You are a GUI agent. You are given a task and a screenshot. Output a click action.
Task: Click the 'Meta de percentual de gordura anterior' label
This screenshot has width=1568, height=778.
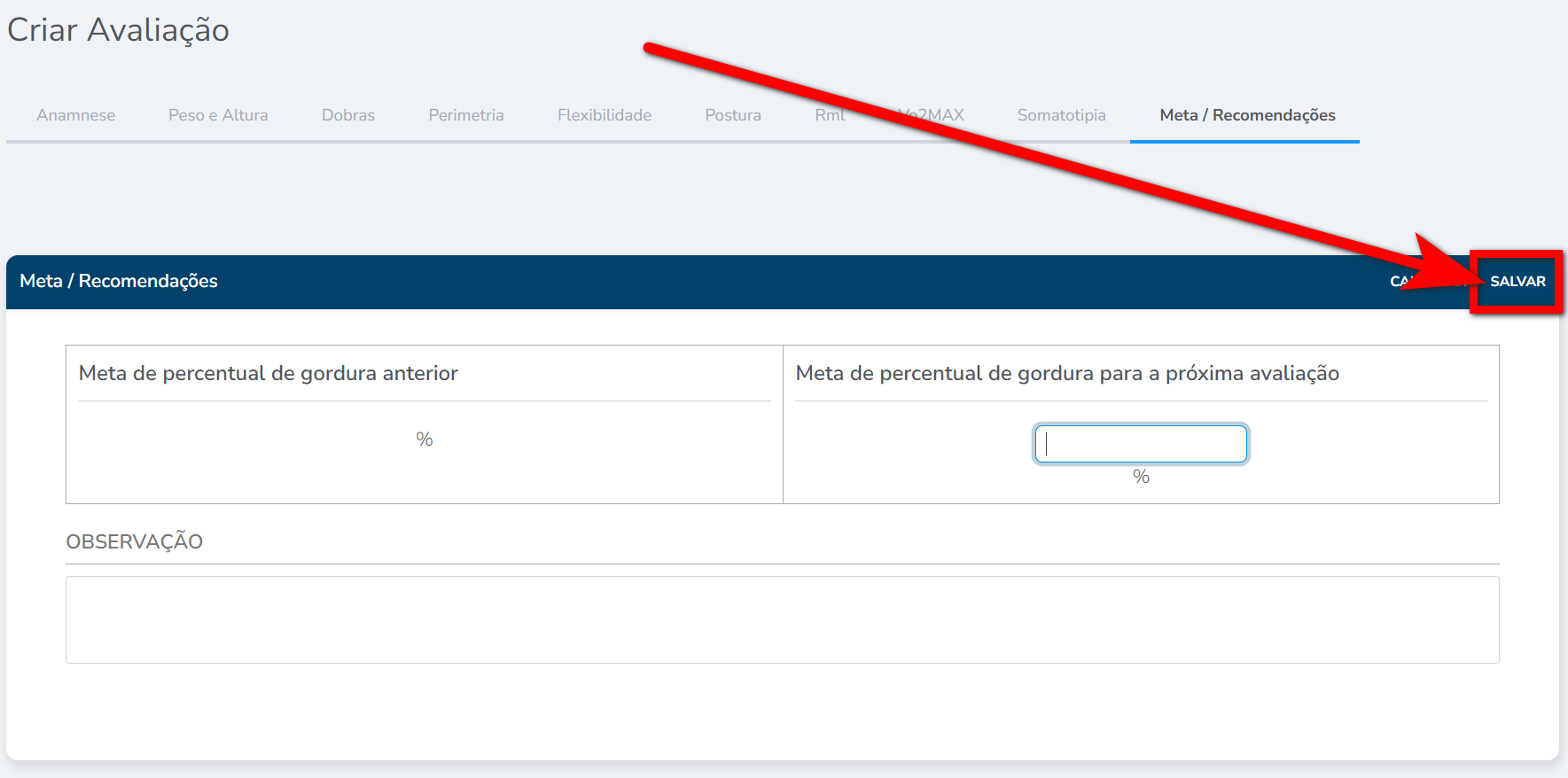pyautogui.click(x=269, y=373)
